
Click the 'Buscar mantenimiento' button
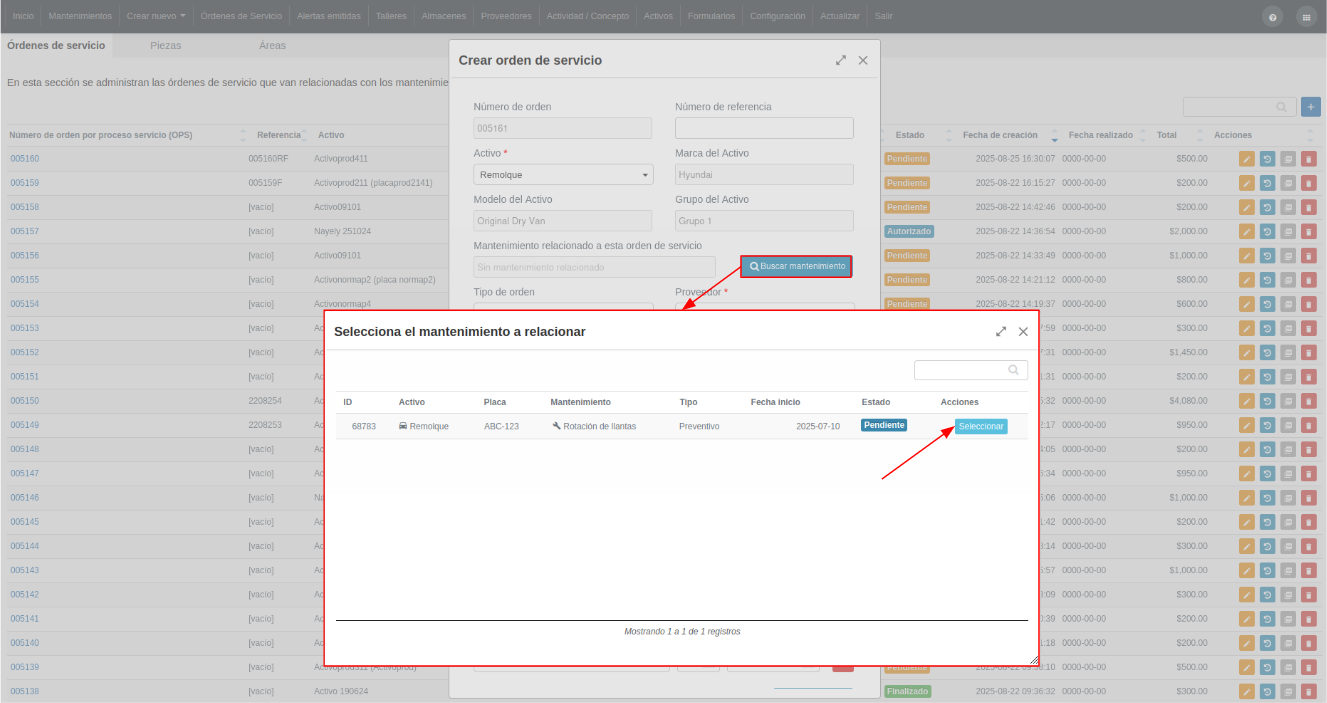click(x=797, y=266)
